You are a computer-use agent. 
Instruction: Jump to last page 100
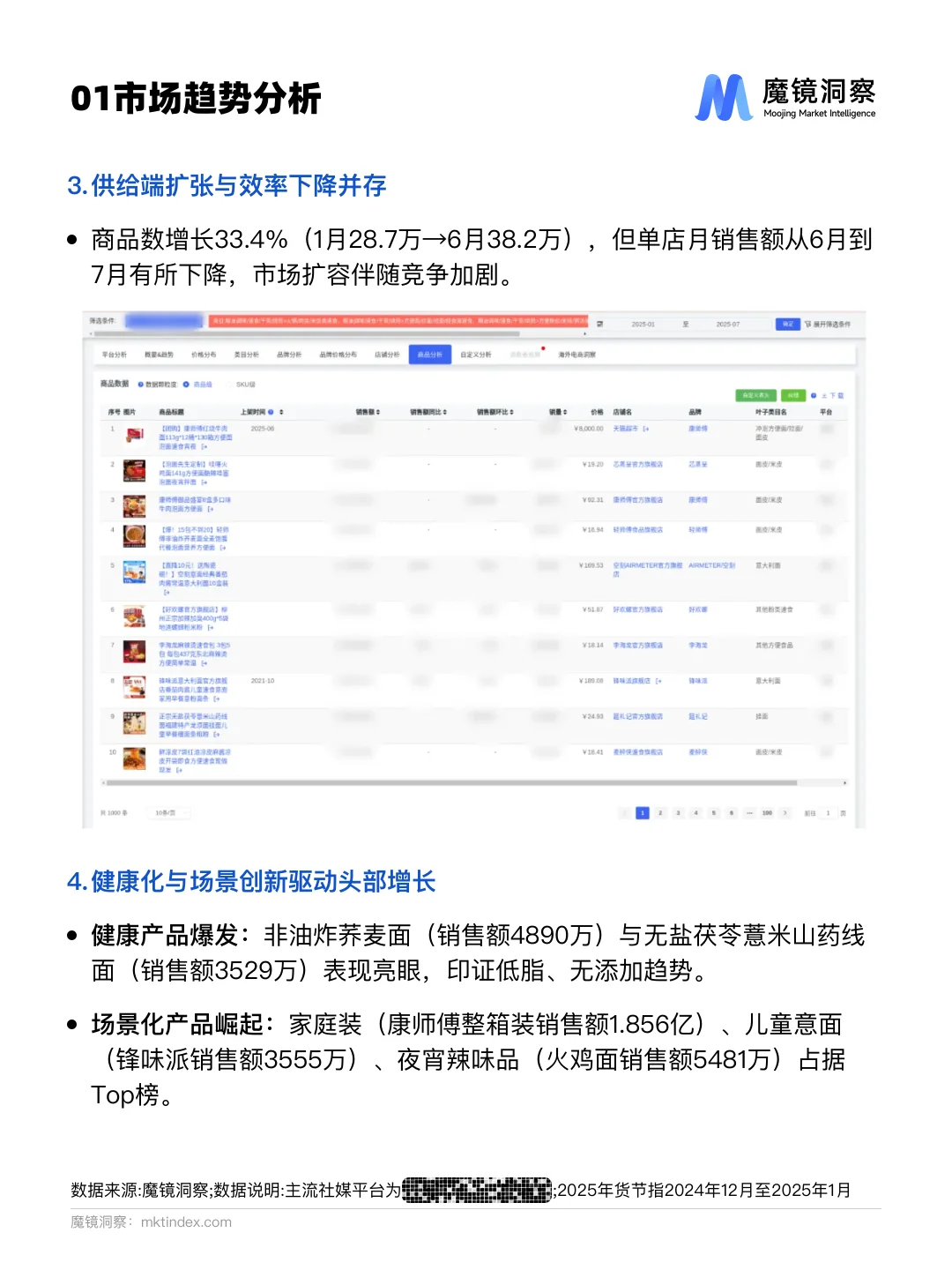767,813
